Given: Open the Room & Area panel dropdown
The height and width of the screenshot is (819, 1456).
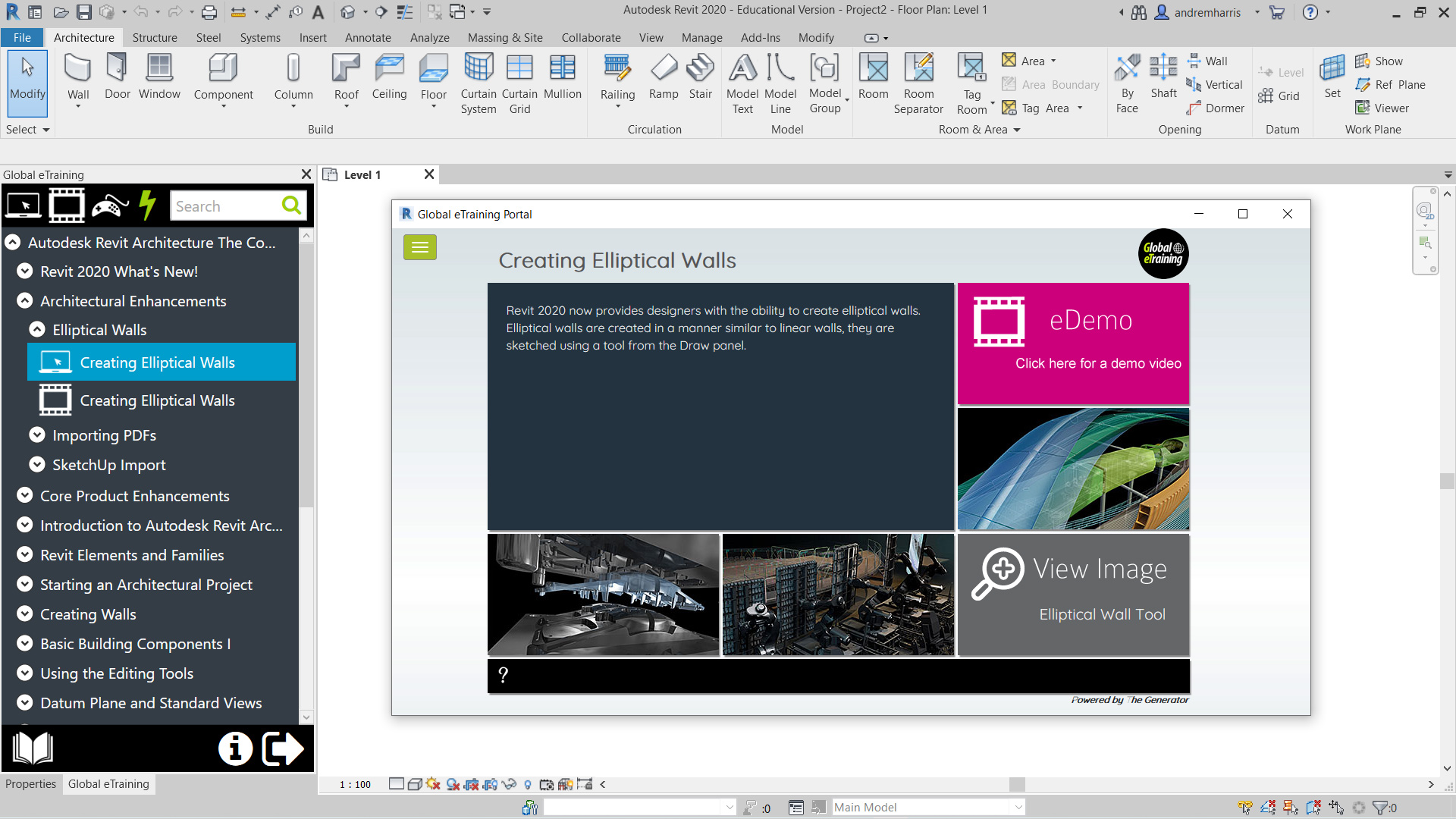Looking at the screenshot, I should [x=1017, y=130].
